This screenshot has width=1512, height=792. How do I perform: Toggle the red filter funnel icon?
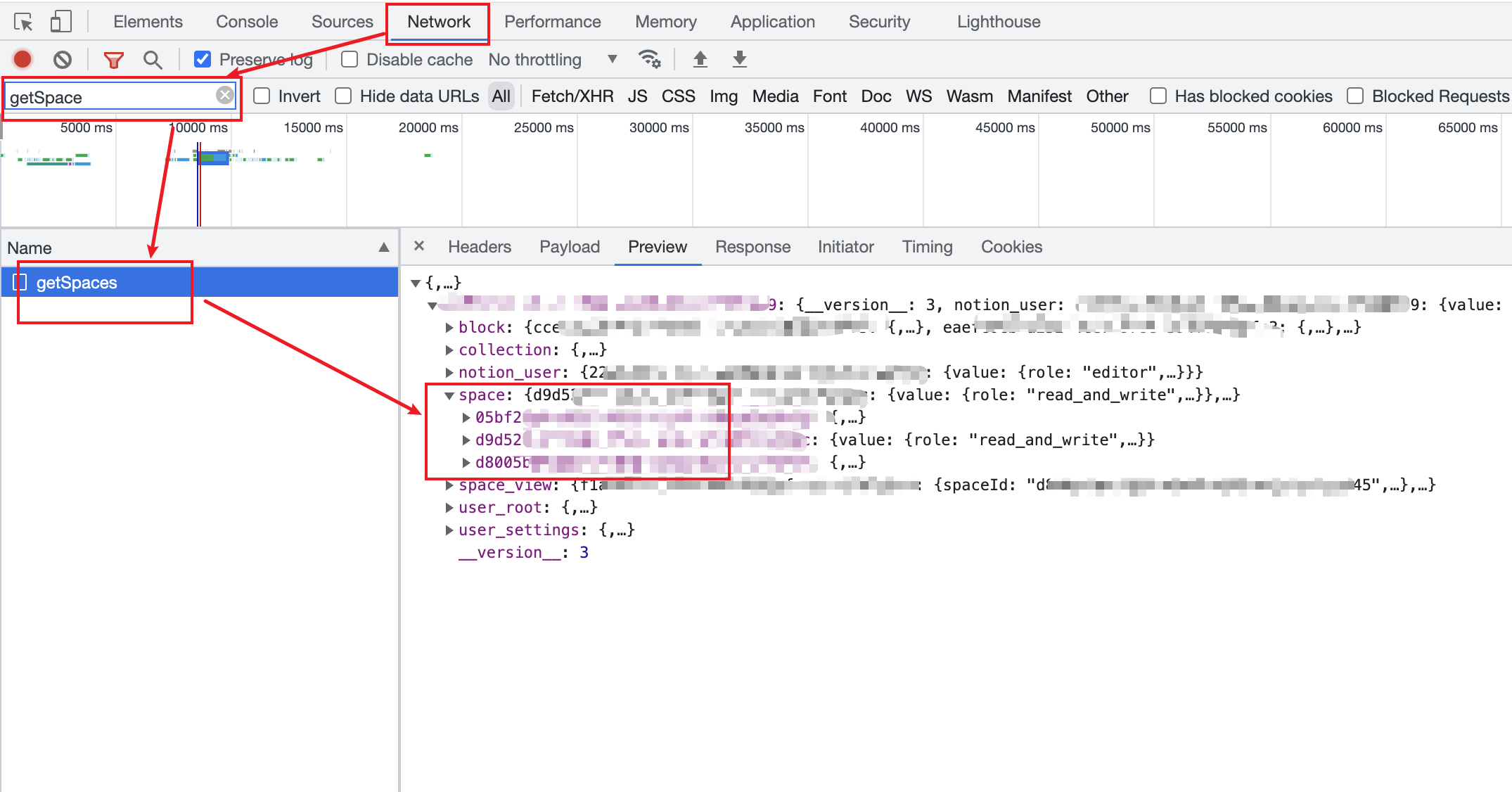[x=113, y=60]
